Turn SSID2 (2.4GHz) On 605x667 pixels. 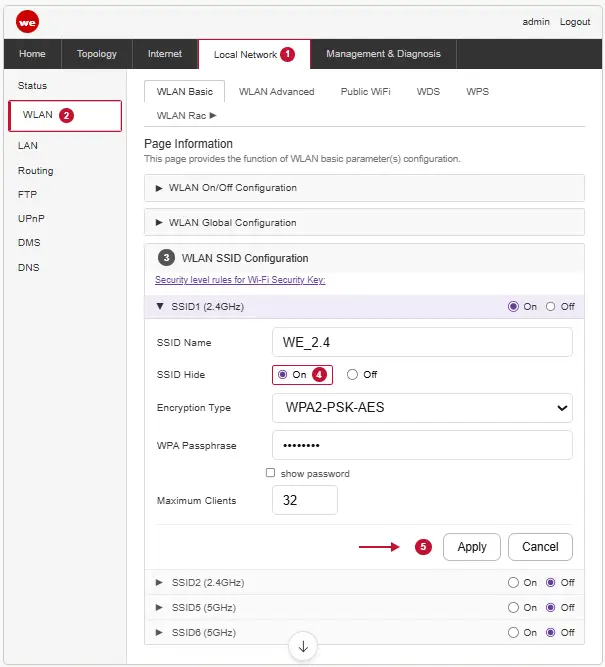point(513,582)
